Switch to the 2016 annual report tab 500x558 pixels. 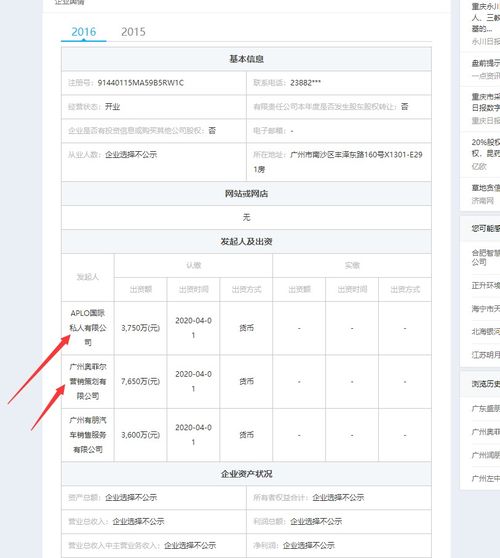point(84,32)
